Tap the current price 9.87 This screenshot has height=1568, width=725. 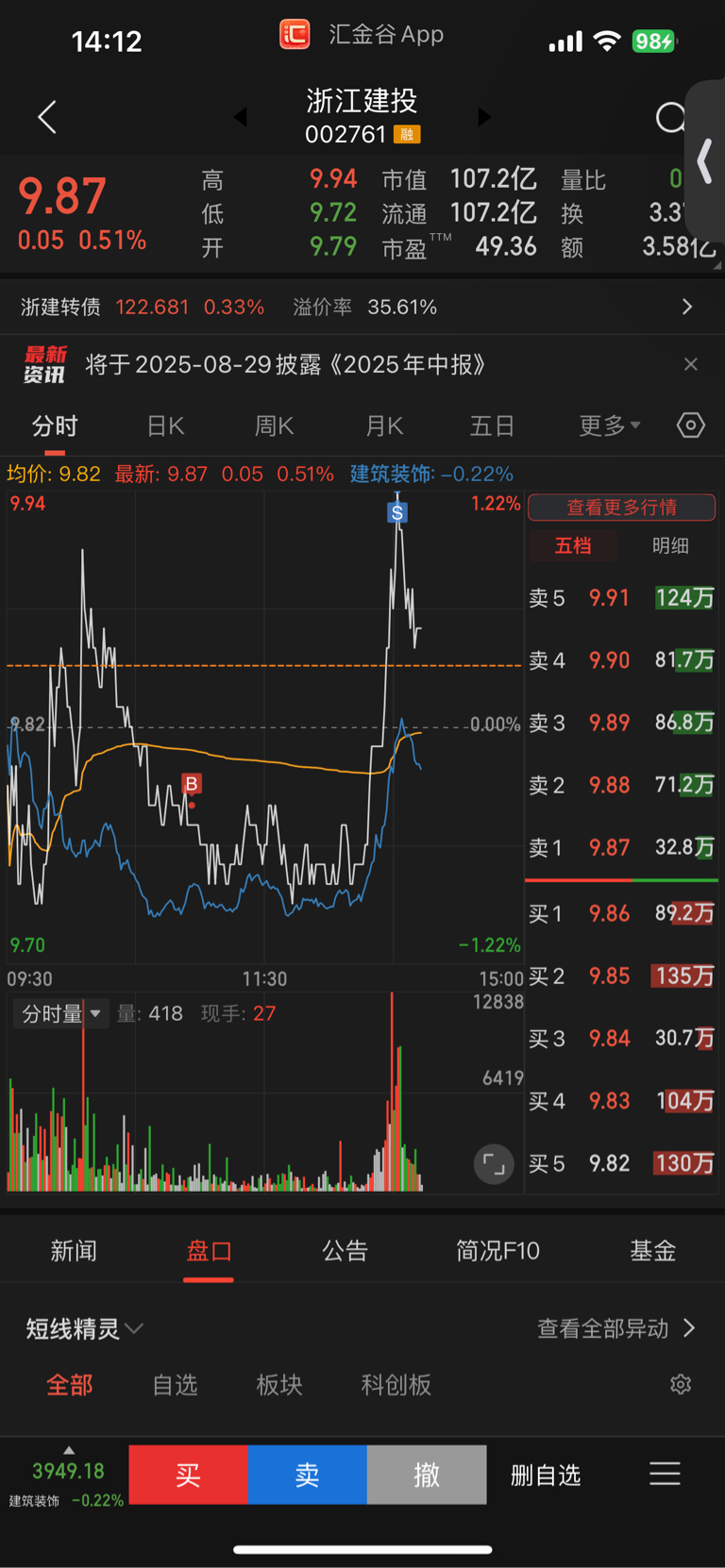point(62,196)
